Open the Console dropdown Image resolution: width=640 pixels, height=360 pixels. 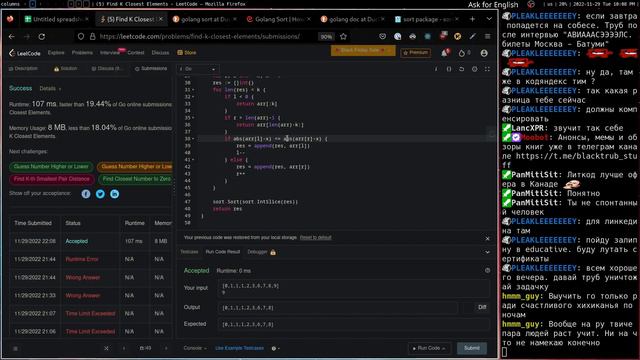[195, 348]
